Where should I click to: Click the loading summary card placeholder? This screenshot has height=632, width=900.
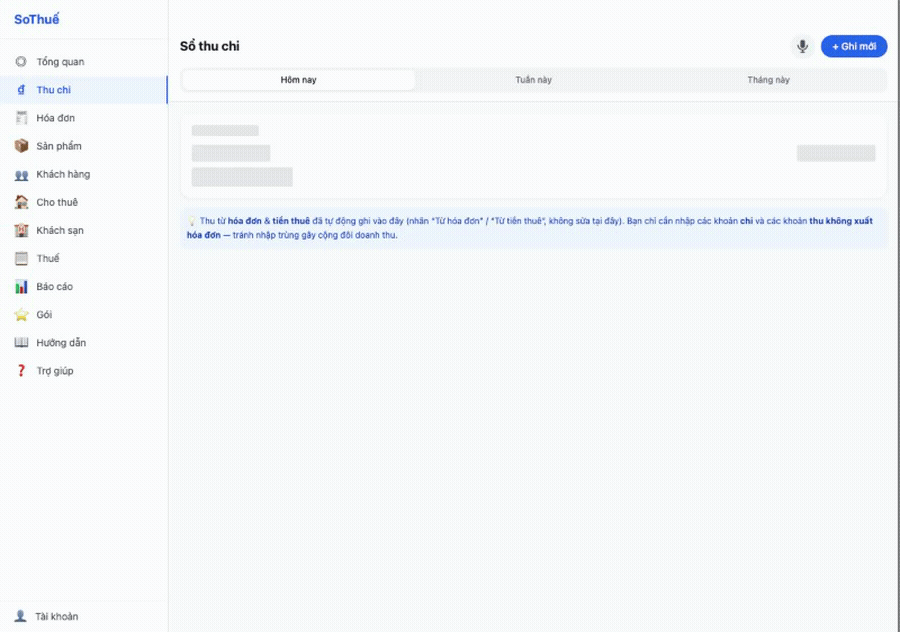click(x=534, y=157)
